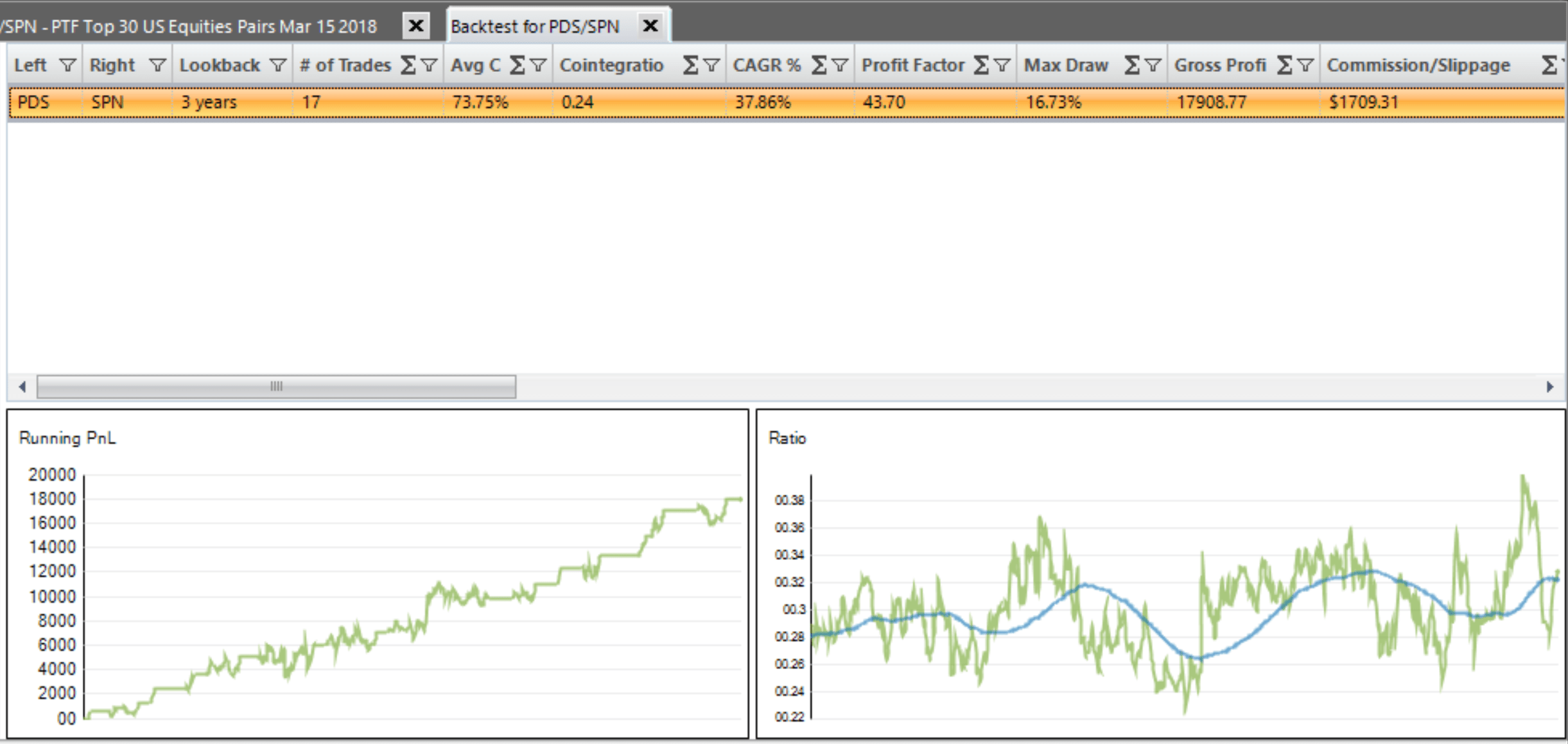Switch to PTF Top 30 US Equities tab
The height and width of the screenshot is (744, 1568).
tap(193, 26)
